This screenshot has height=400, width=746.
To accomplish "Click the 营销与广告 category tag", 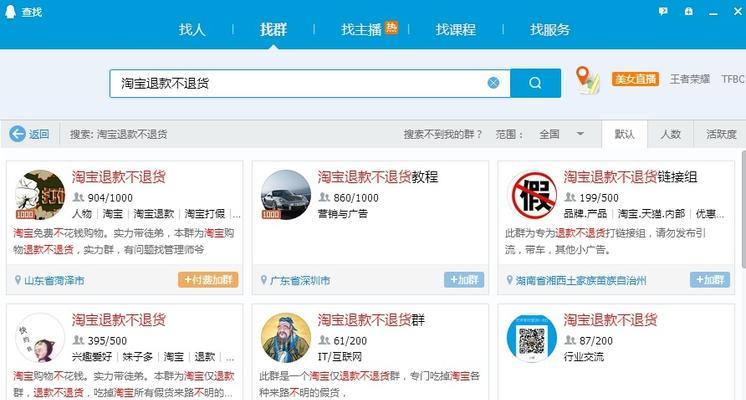I will (x=343, y=214).
